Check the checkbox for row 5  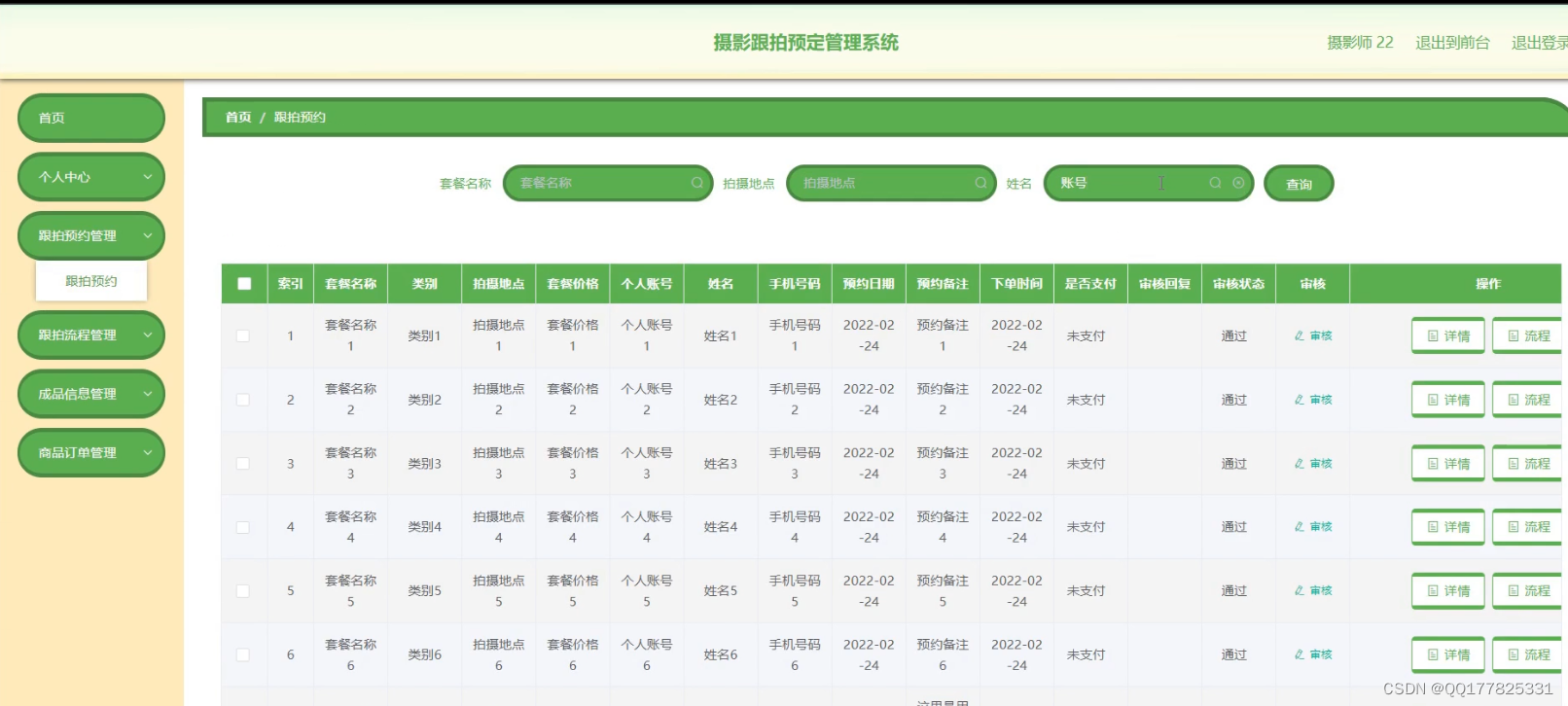(x=243, y=591)
